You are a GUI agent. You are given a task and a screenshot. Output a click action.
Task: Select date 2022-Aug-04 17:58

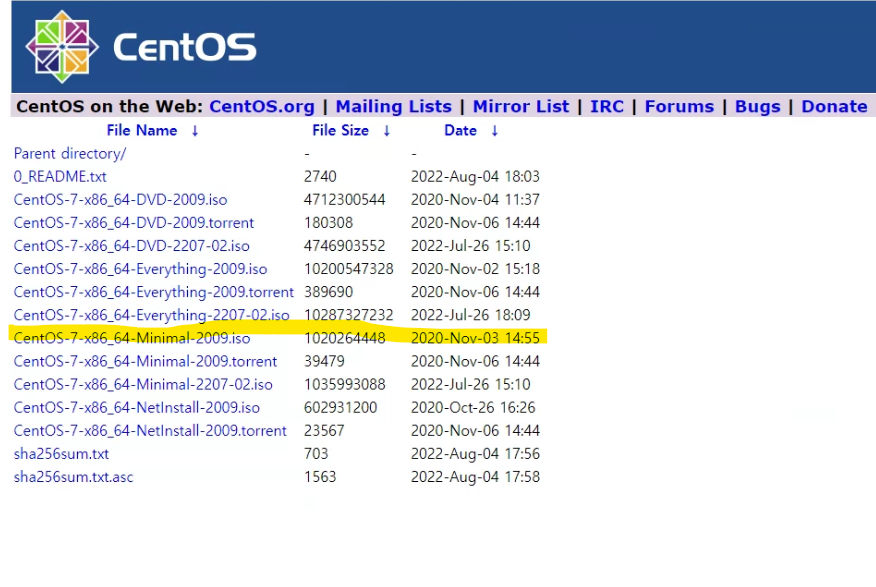[x=475, y=477]
